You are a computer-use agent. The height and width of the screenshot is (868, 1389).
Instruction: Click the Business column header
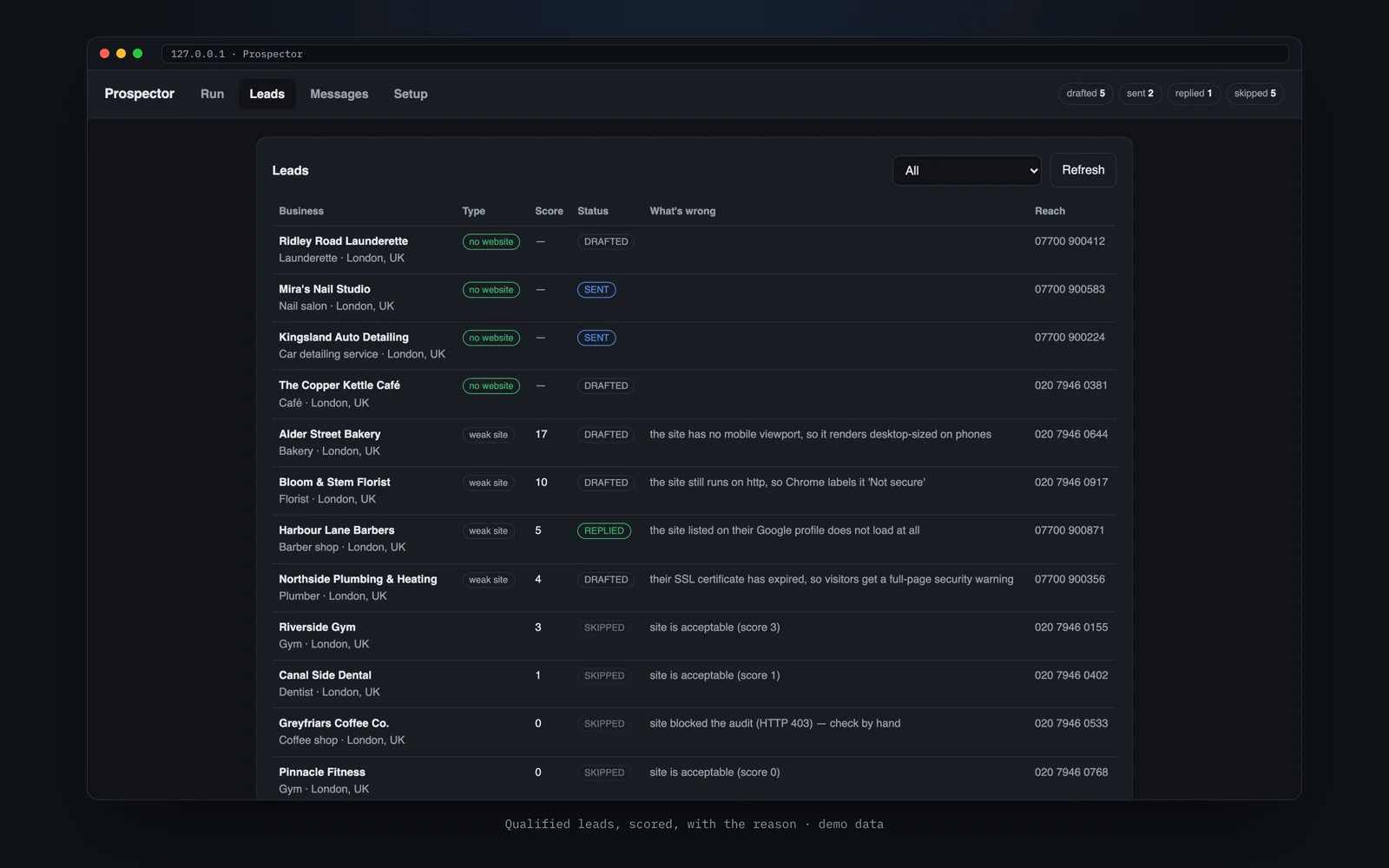[301, 211]
